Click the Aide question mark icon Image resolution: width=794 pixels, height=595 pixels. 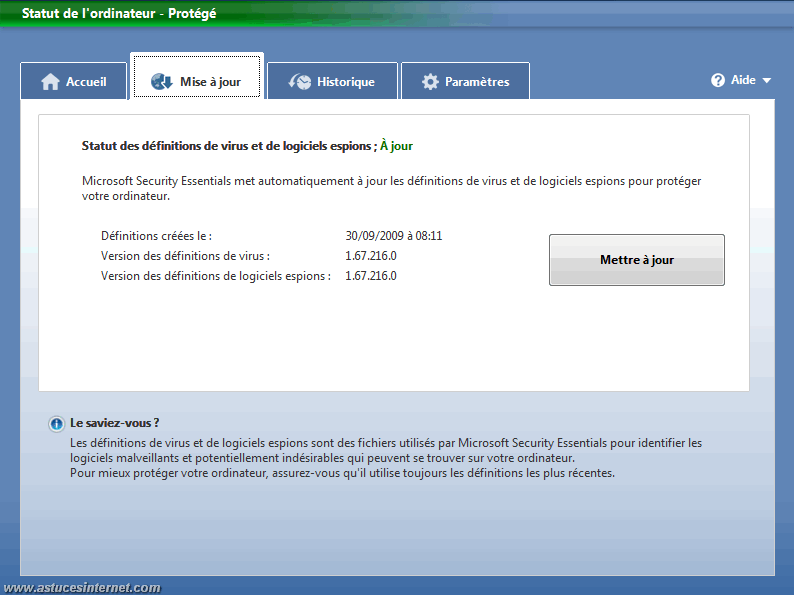point(718,80)
